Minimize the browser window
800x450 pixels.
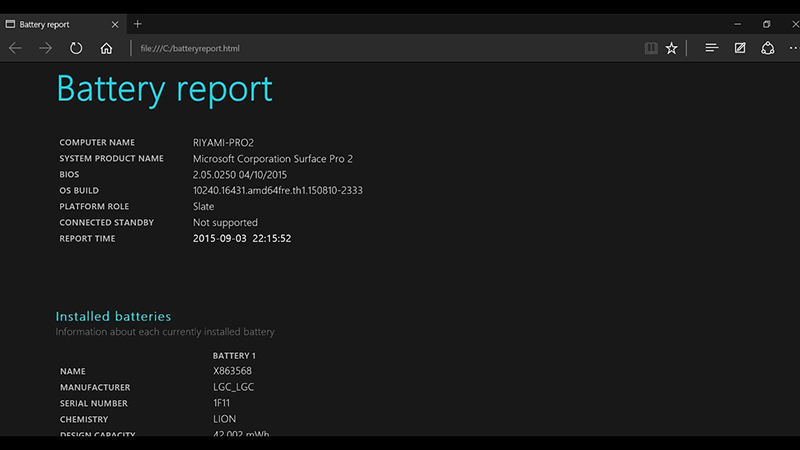pyautogui.click(x=739, y=24)
